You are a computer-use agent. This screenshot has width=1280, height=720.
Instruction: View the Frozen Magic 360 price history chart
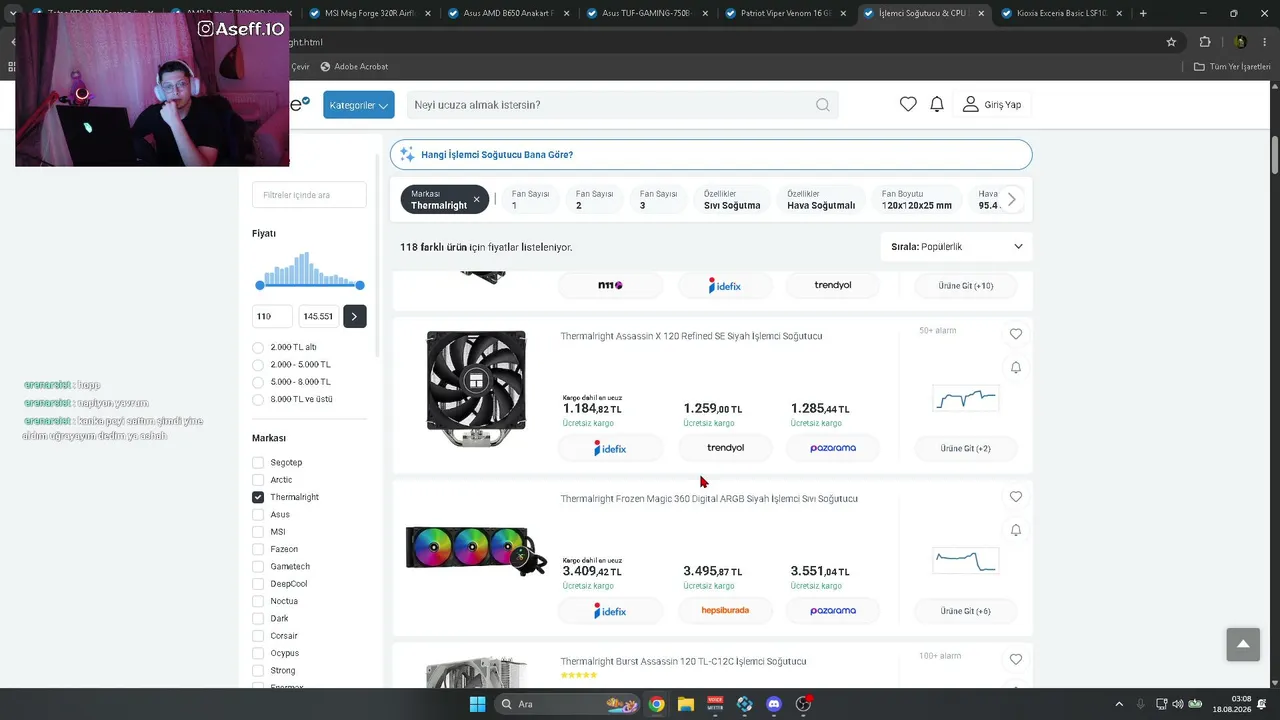(x=965, y=561)
